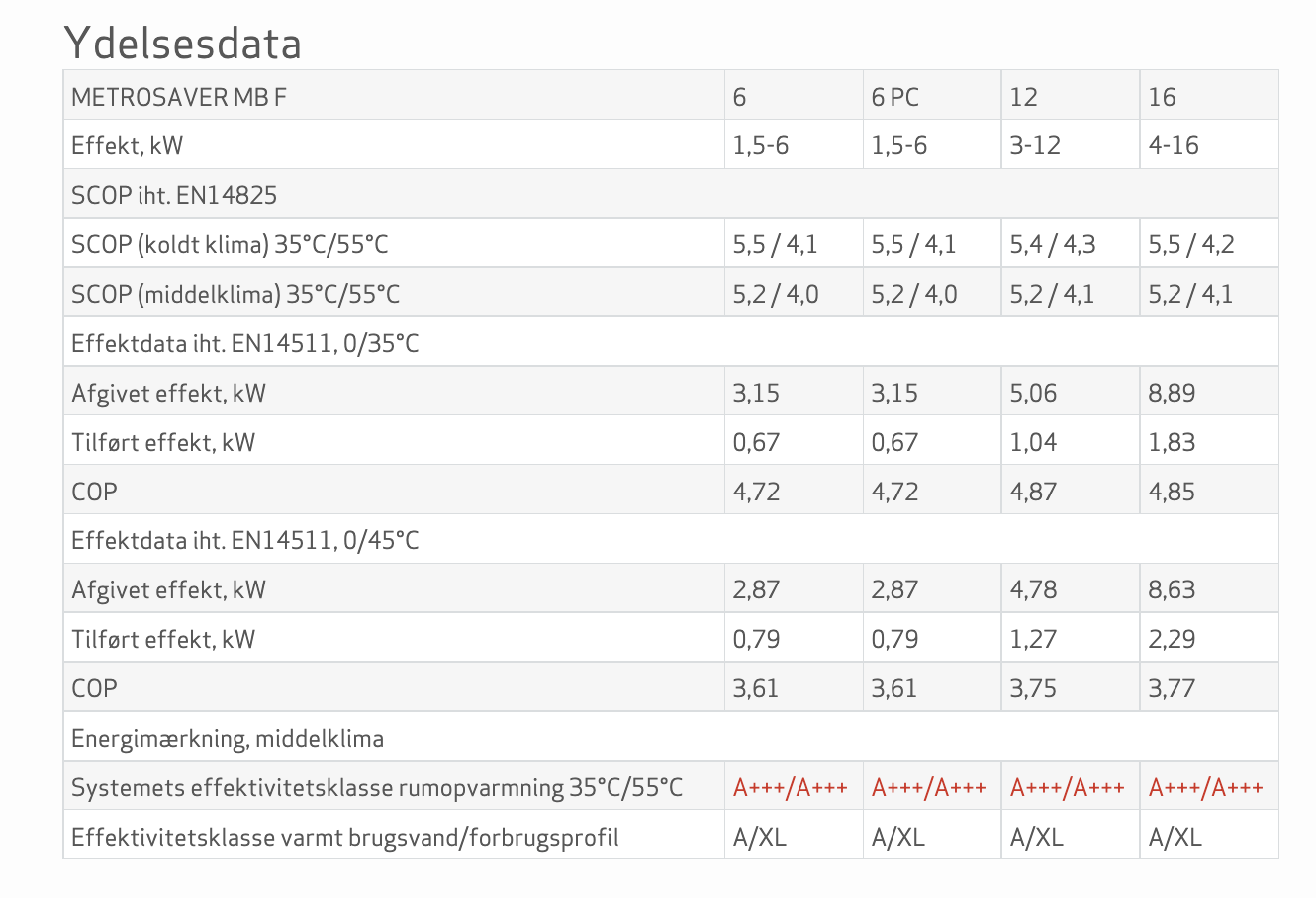Image resolution: width=1316 pixels, height=898 pixels.
Task: Click the Effektdata iht. EN14511, 0/35°C row
Action: pyautogui.click(x=245, y=343)
